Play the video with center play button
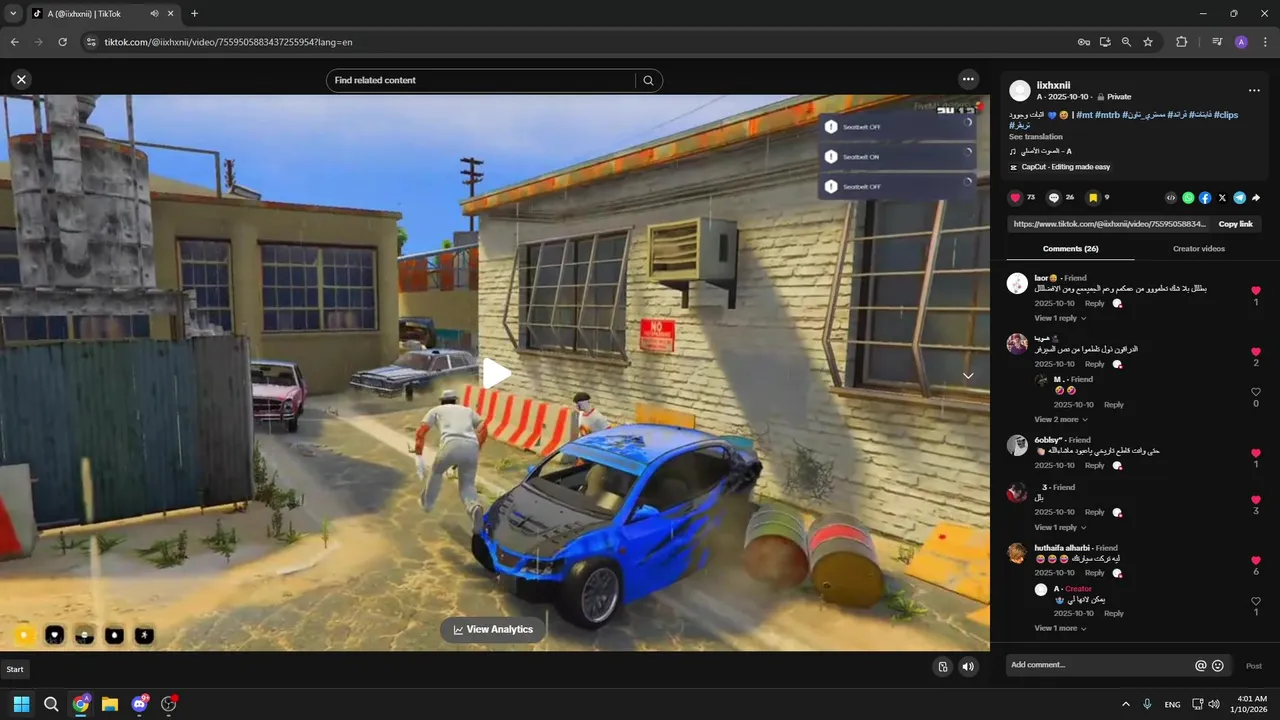Image resolution: width=1280 pixels, height=720 pixels. [496, 373]
